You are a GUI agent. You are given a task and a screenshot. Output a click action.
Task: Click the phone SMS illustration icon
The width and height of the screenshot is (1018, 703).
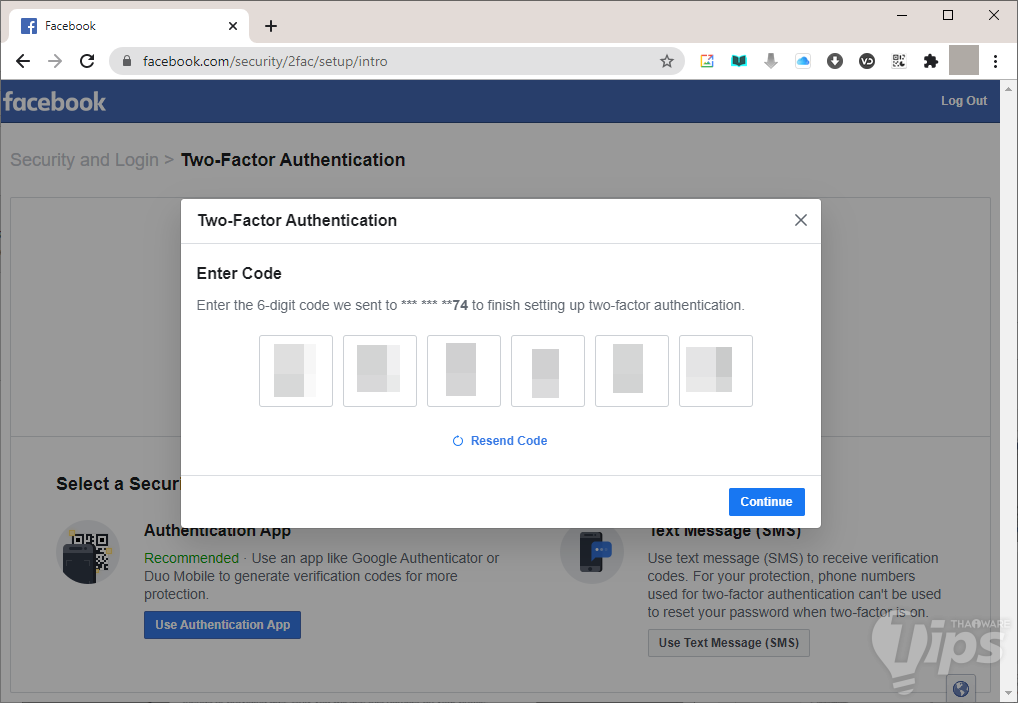tap(591, 552)
